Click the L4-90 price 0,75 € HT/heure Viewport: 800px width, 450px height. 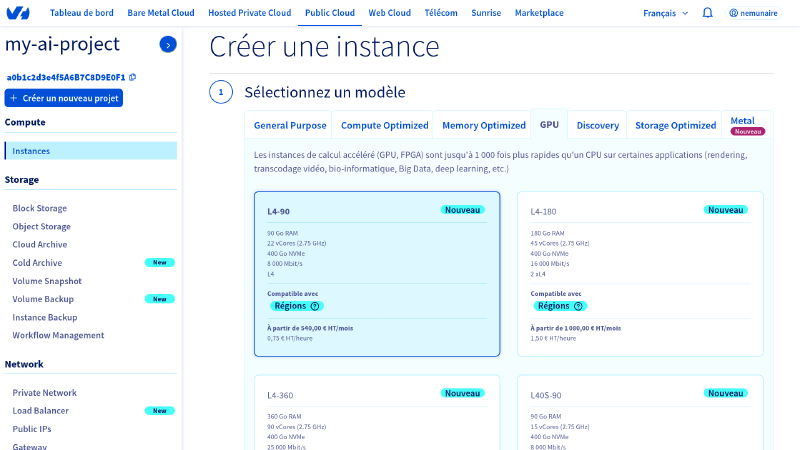(290, 338)
